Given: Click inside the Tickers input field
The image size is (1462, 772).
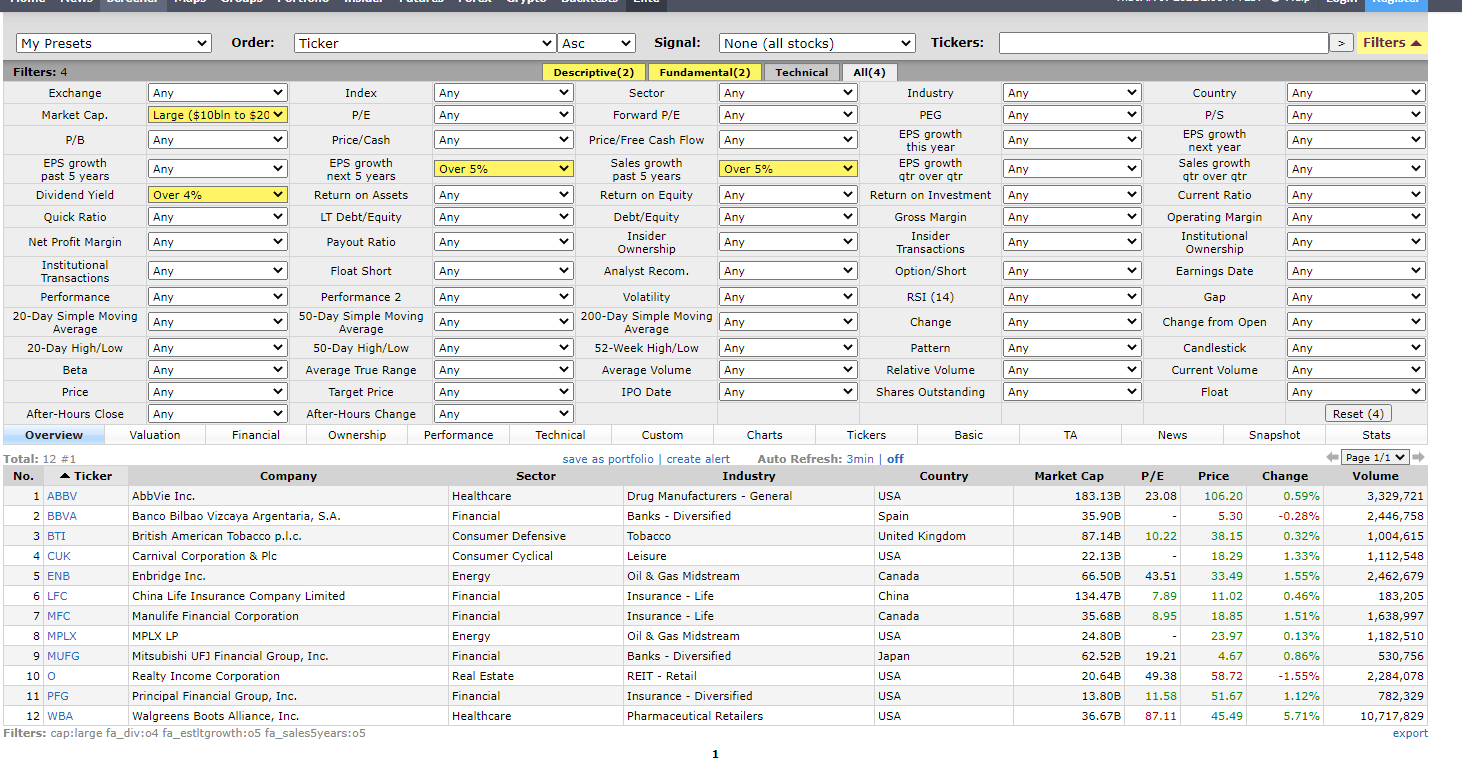Looking at the screenshot, I should click(x=1163, y=43).
